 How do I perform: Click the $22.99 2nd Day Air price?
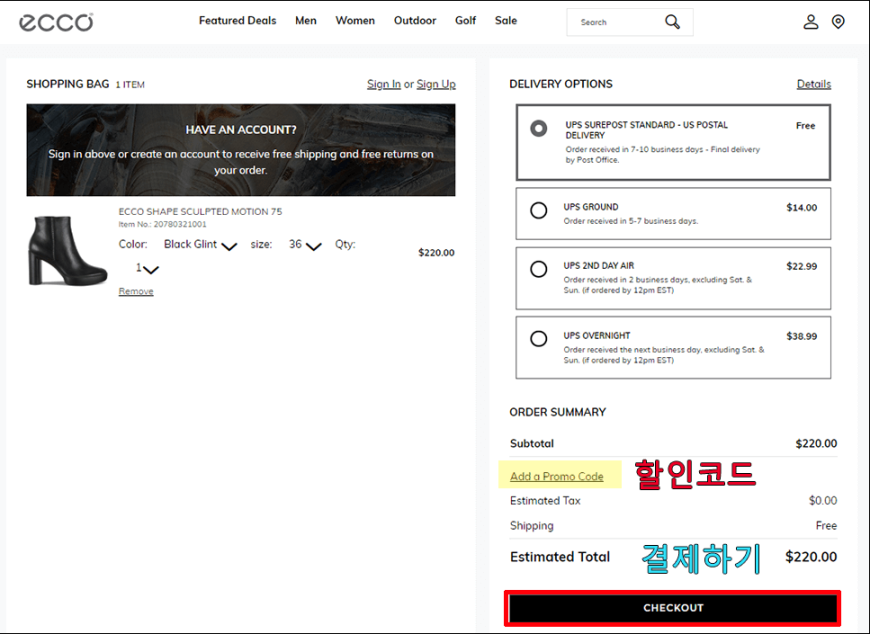(802, 266)
